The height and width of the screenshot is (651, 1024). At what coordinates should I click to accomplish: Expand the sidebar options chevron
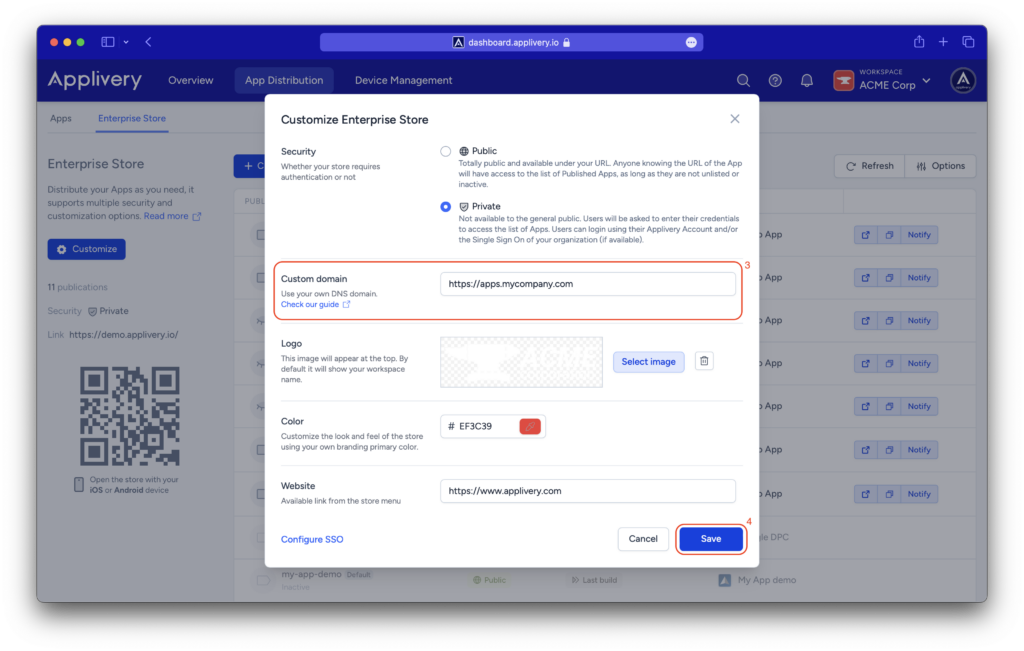[126, 42]
